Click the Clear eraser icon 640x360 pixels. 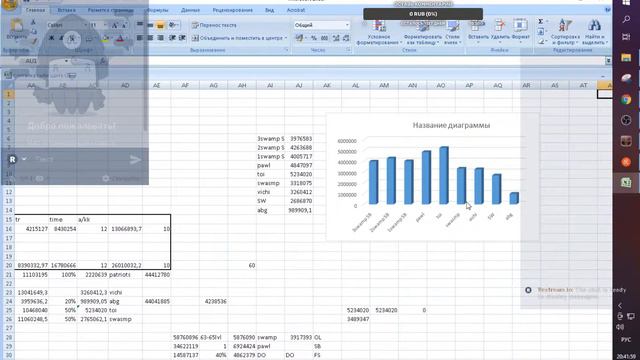pyautogui.click(x=540, y=41)
